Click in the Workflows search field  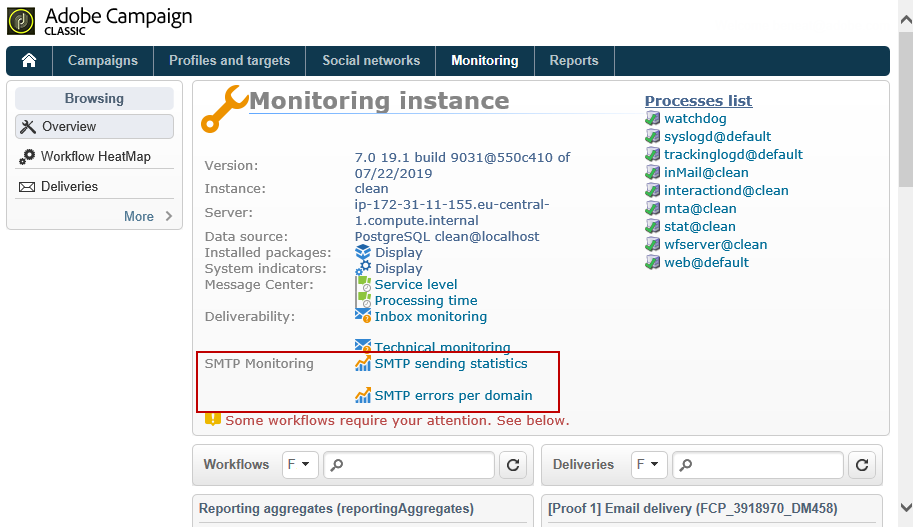click(x=409, y=465)
